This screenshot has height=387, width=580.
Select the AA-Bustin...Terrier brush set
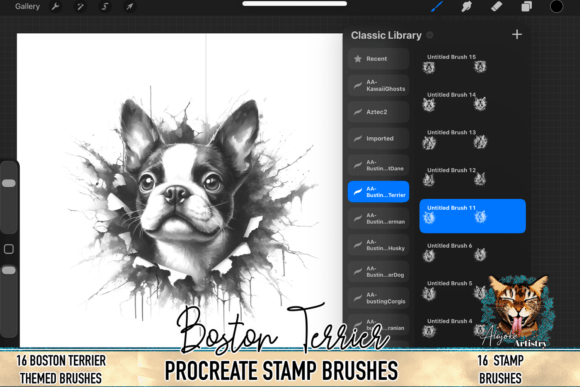tap(378, 192)
